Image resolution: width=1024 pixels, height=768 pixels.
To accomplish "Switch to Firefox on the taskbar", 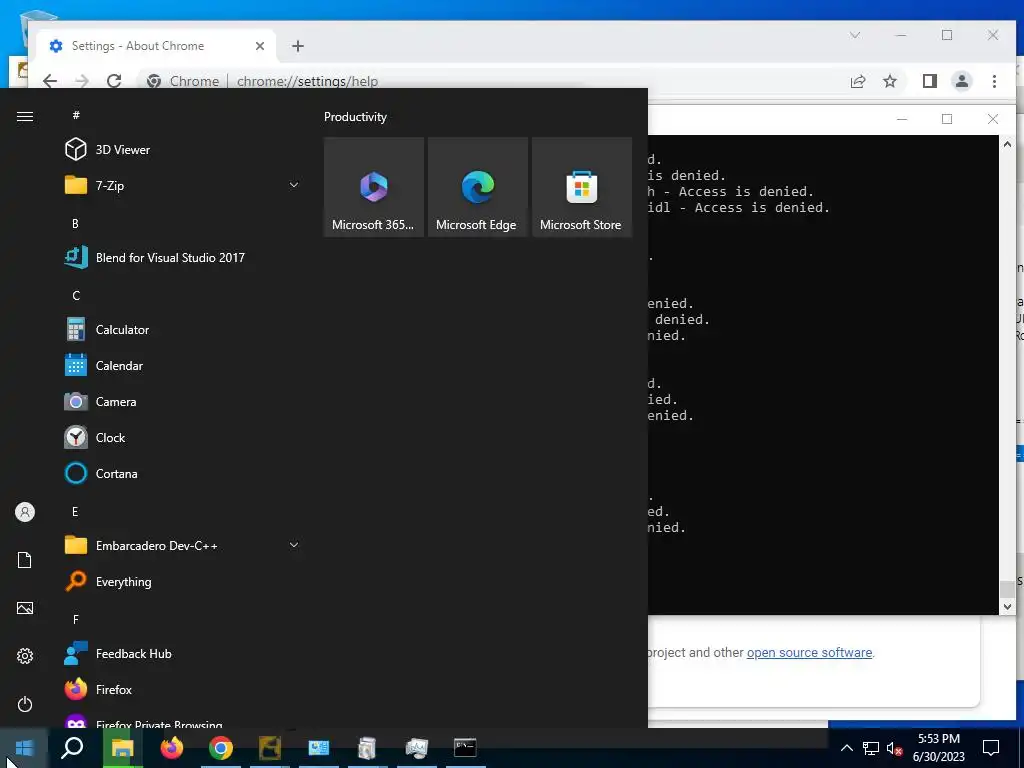I will [x=172, y=748].
